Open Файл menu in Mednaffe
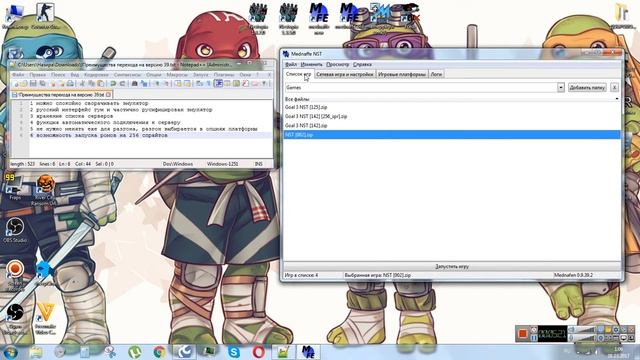The width and height of the screenshot is (640, 360). click(x=291, y=64)
